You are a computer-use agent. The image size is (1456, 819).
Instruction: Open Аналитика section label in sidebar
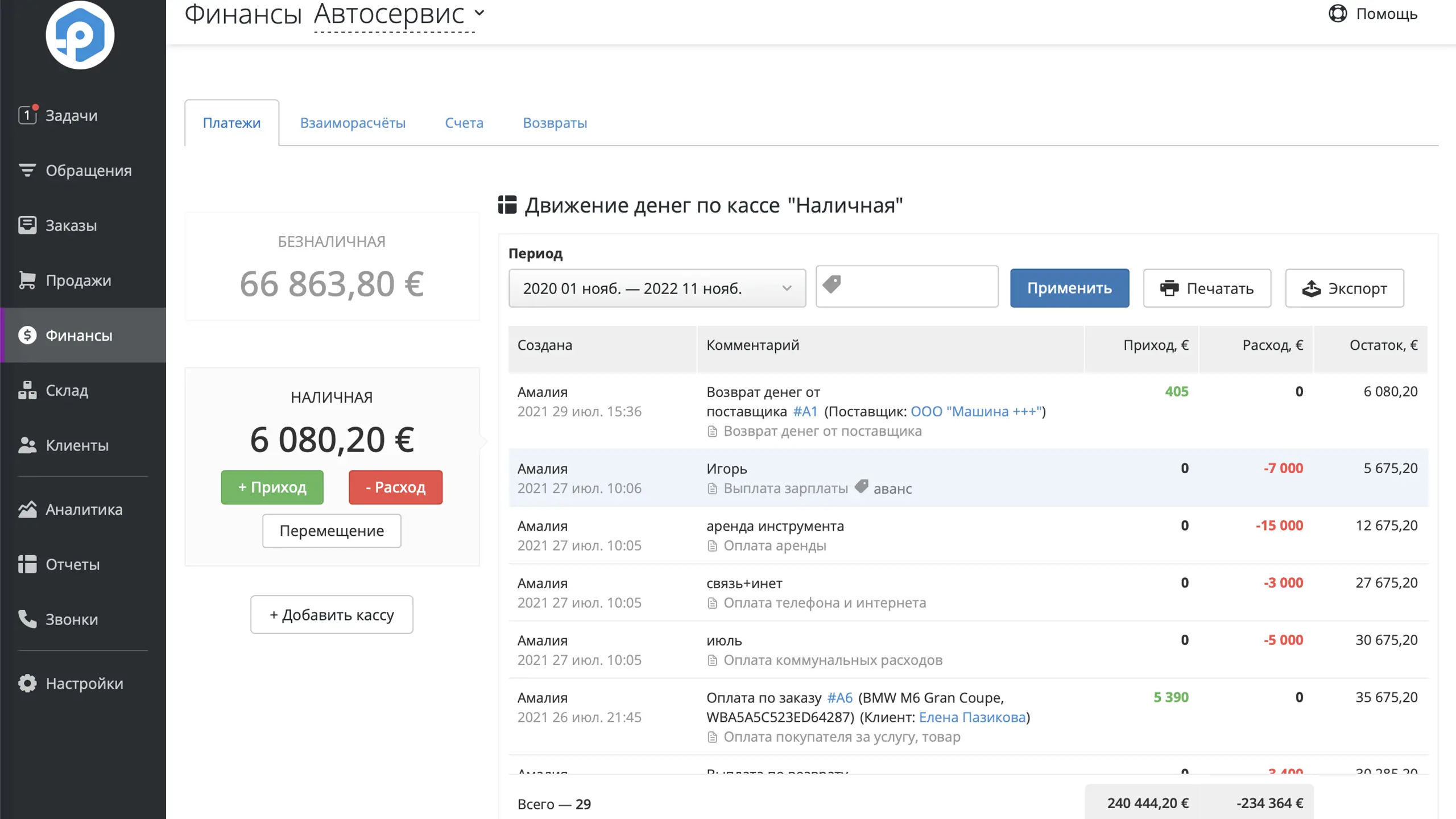[84, 510]
